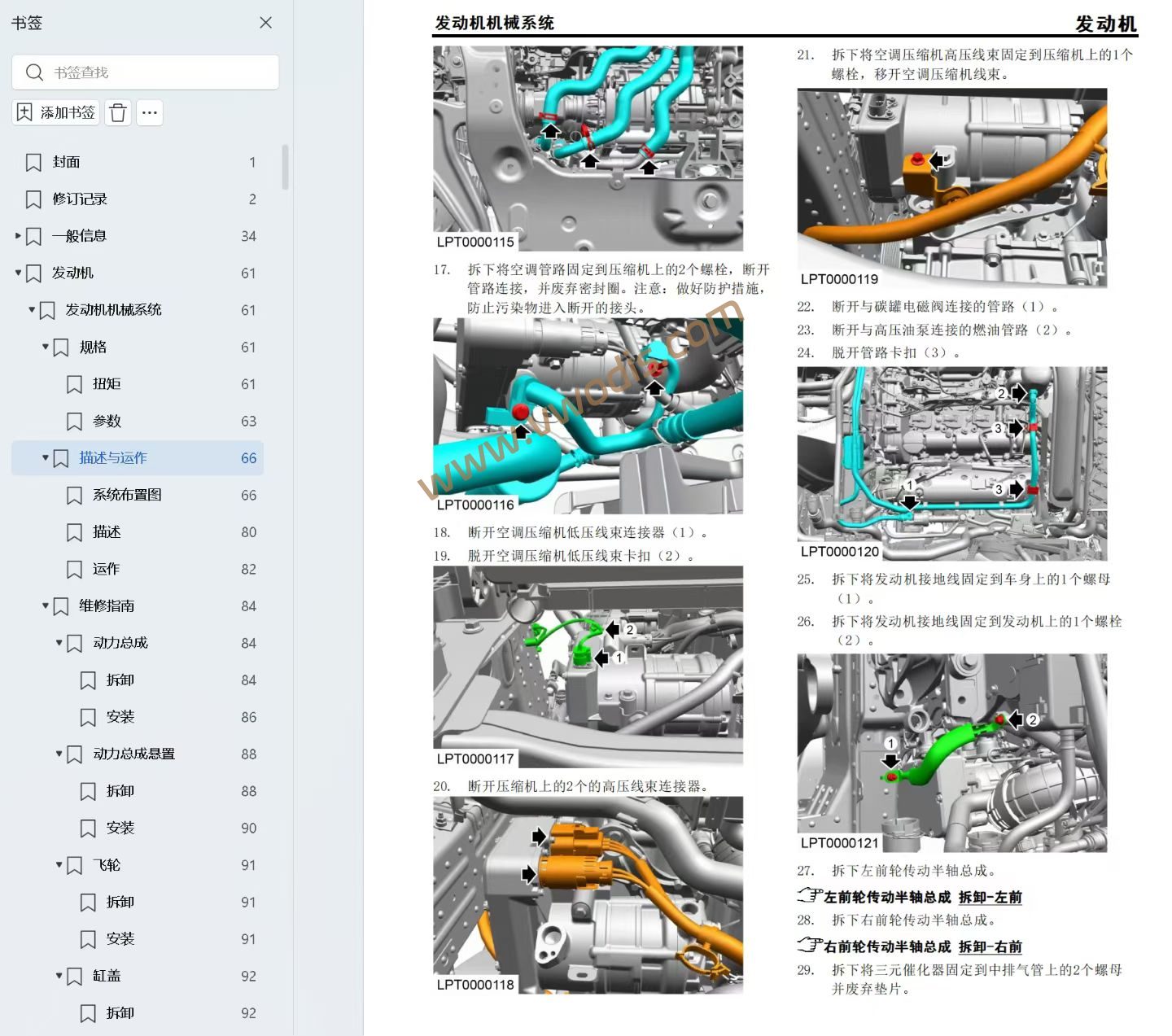Open 安装 bookmark at page 86

pyautogui.click(x=120, y=717)
